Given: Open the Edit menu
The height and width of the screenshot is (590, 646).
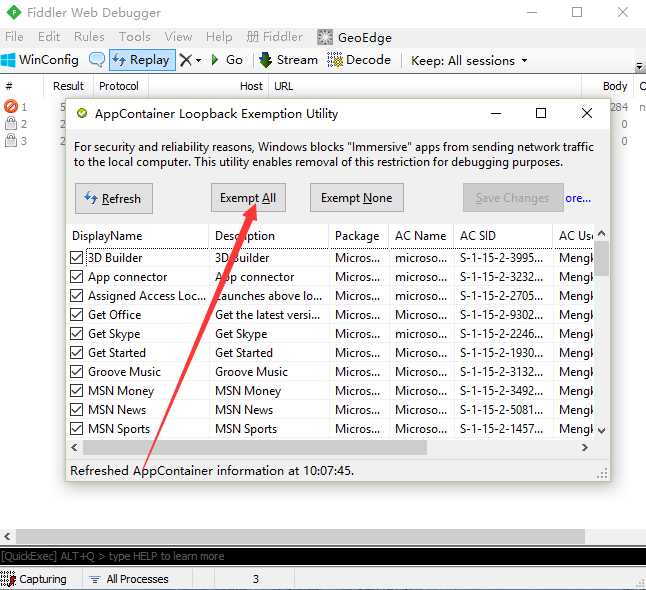Looking at the screenshot, I should coord(49,37).
